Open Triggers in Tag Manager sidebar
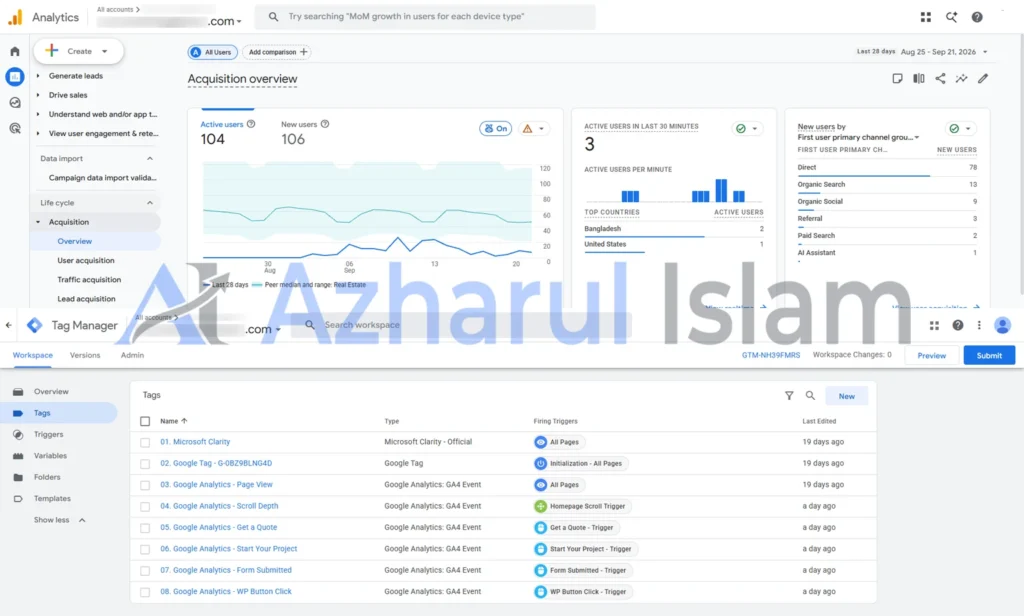The image size is (1024, 616). point(49,434)
